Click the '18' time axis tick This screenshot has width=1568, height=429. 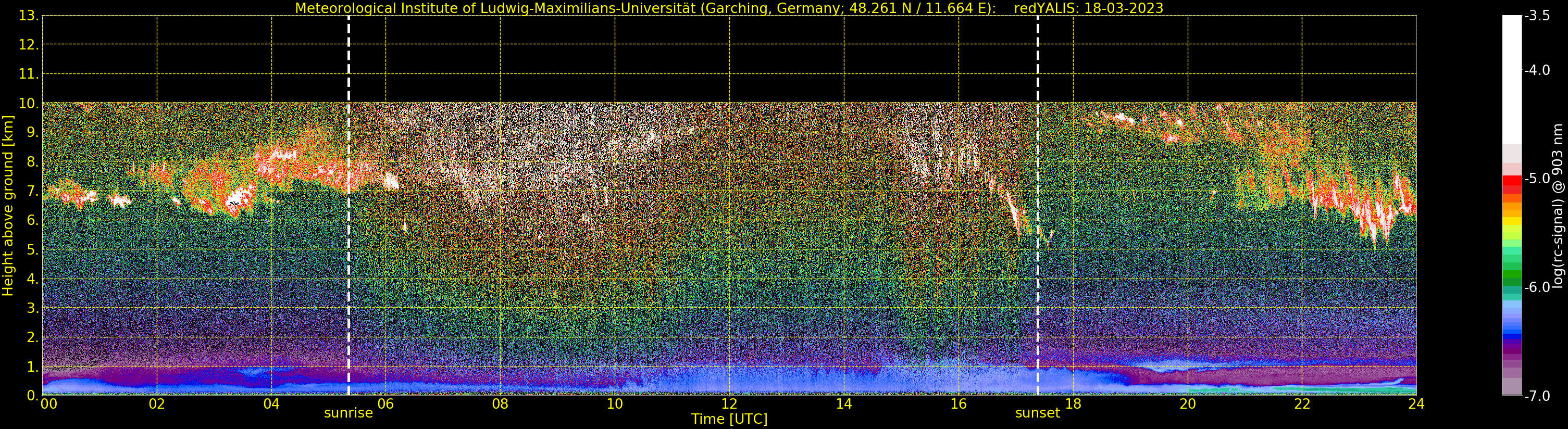point(1073,404)
